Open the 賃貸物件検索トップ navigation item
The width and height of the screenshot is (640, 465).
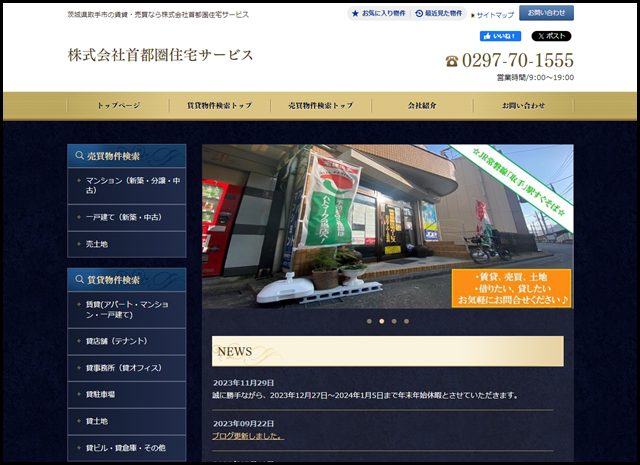pos(220,105)
